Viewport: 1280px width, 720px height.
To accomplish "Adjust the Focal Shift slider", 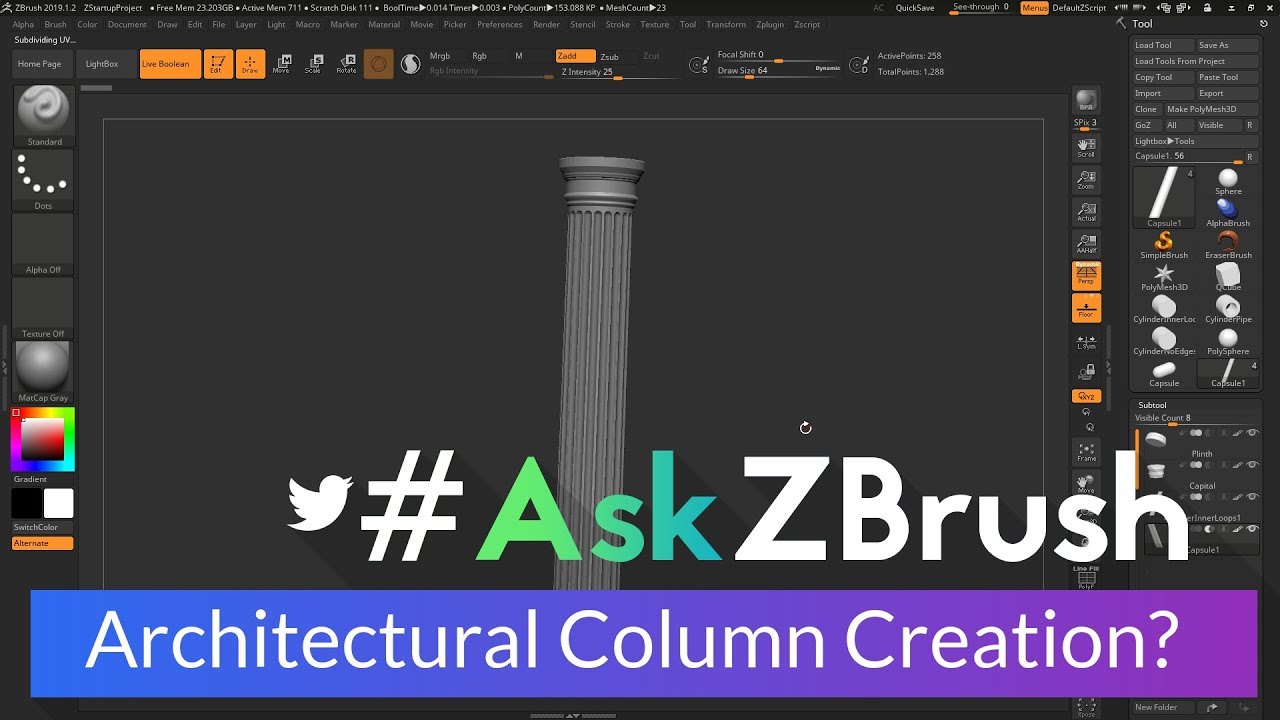I will pyautogui.click(x=779, y=56).
